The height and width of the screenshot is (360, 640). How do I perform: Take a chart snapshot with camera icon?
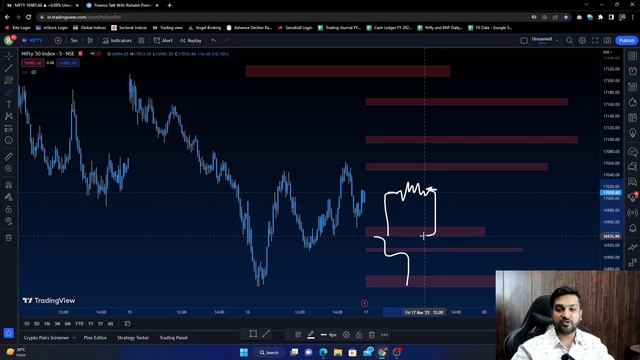607,40
